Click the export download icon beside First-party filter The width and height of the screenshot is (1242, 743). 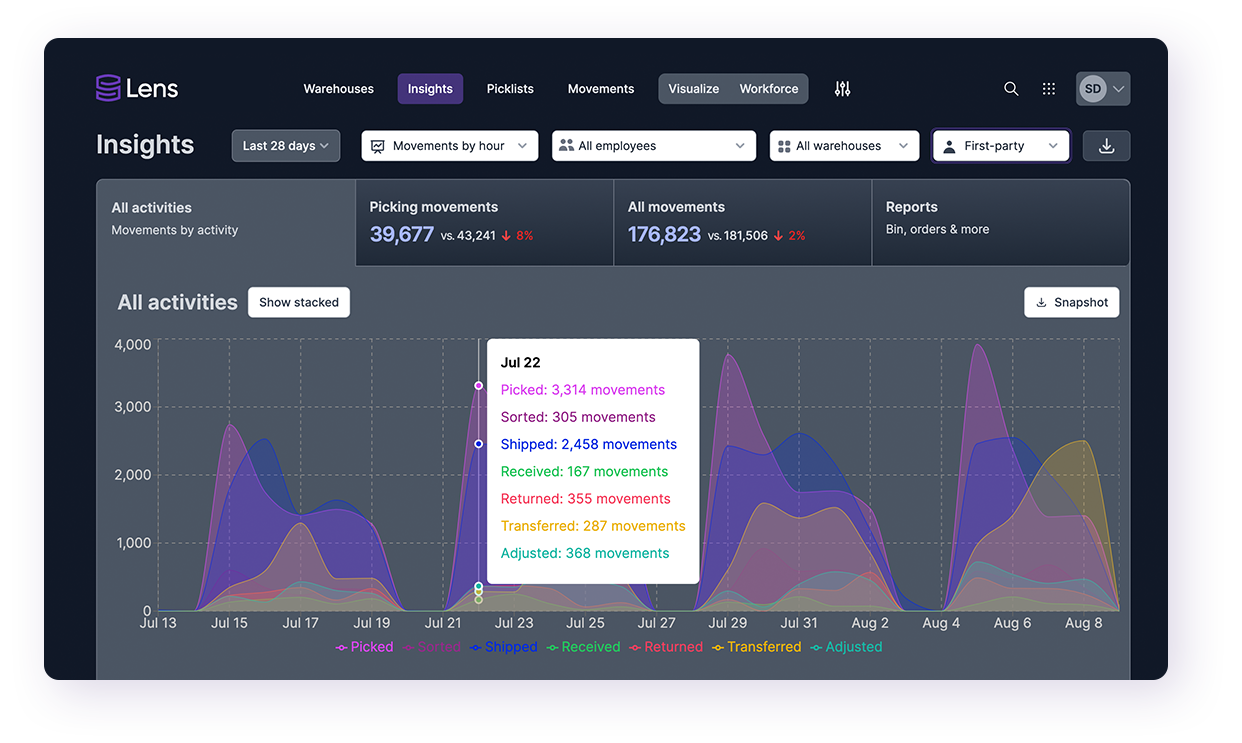pos(1106,145)
